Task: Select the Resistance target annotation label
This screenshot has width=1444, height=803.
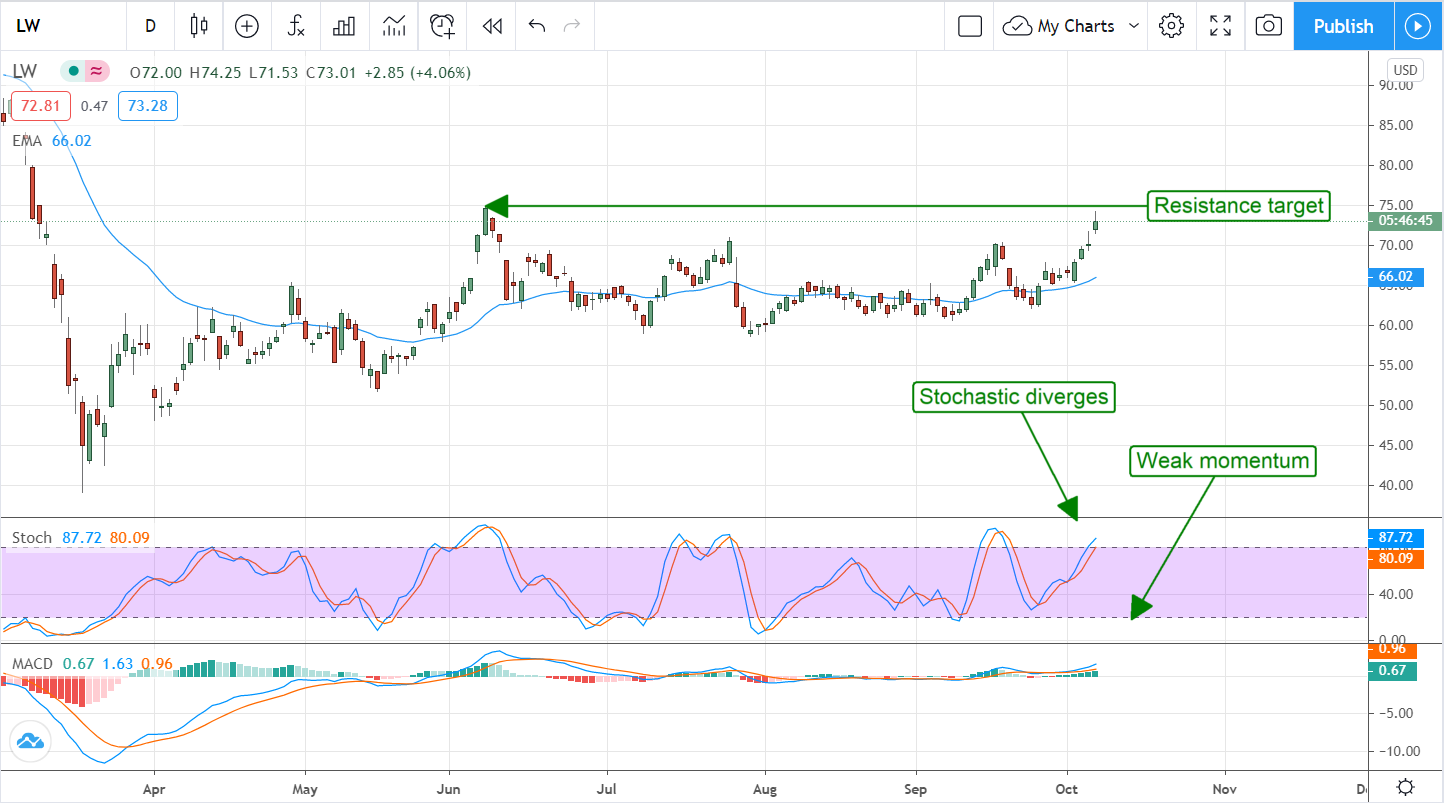Action: [x=1239, y=206]
